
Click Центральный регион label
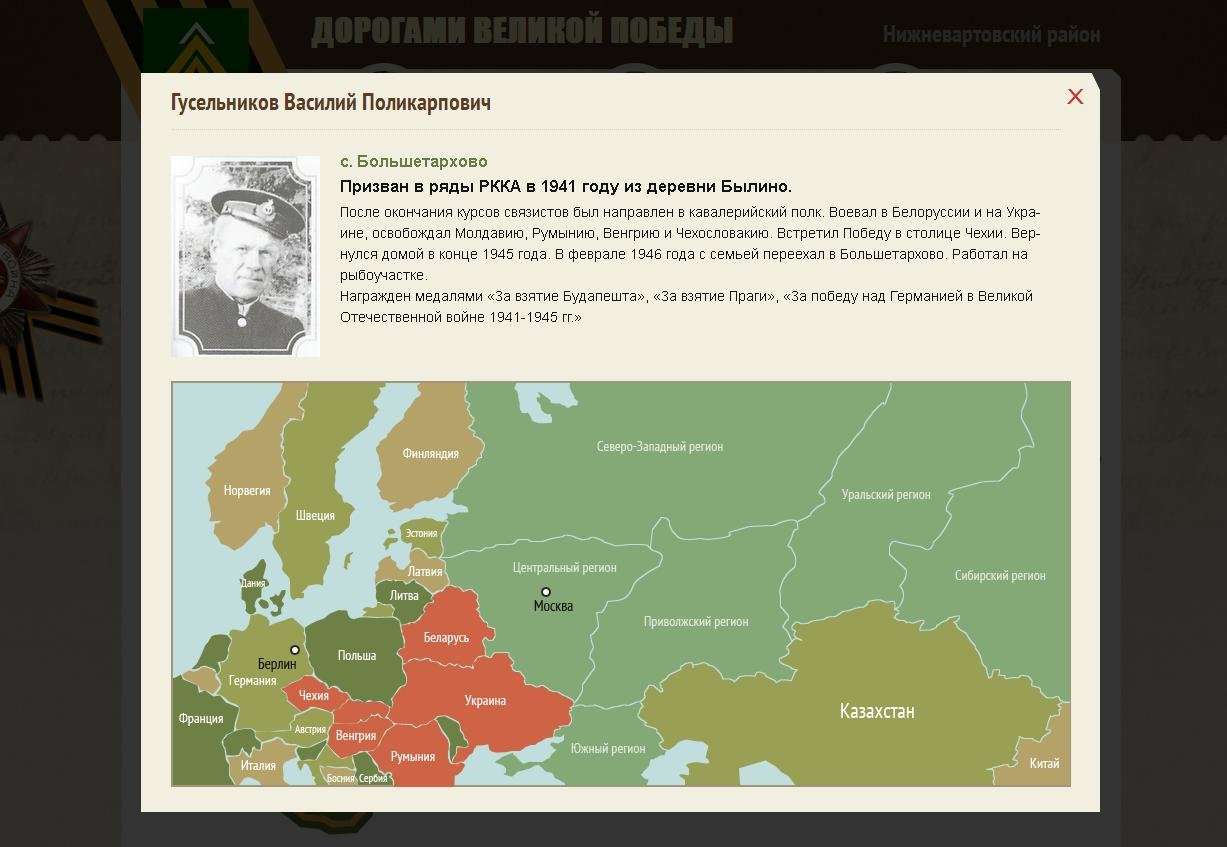564,567
